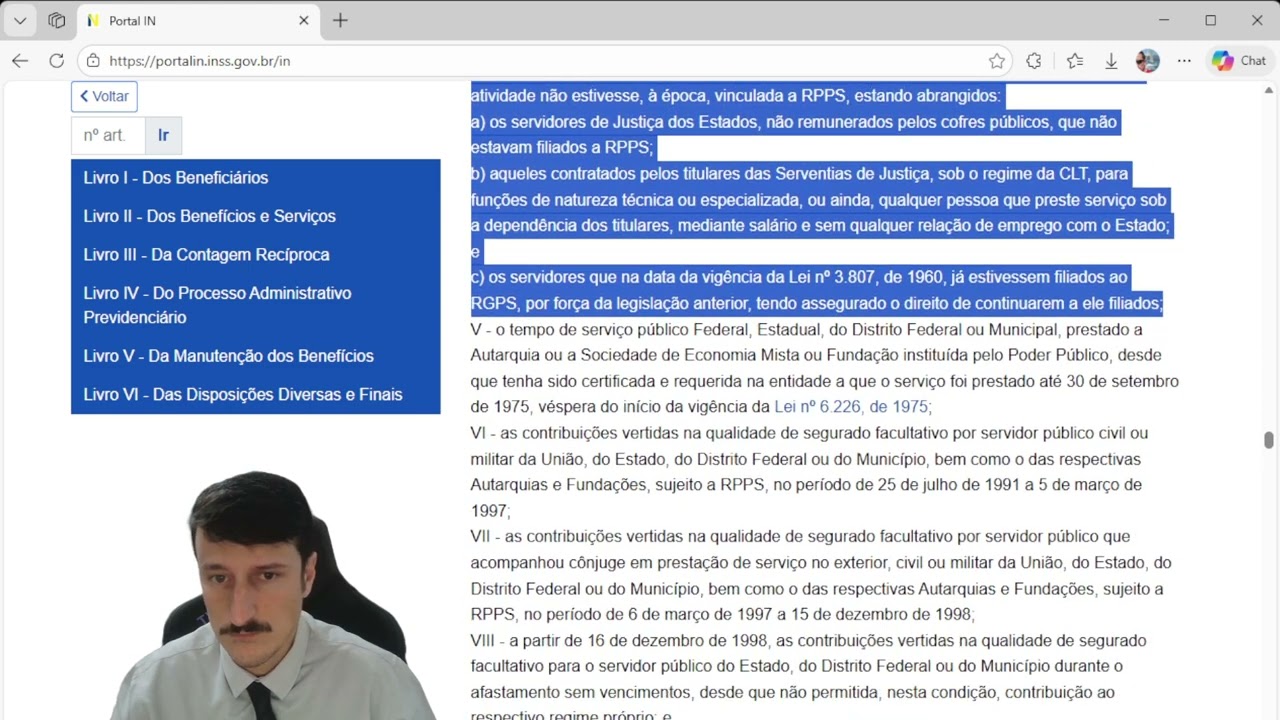Click the vertical page scrollbar thumb
The image size is (1280, 720).
tap(1269, 441)
